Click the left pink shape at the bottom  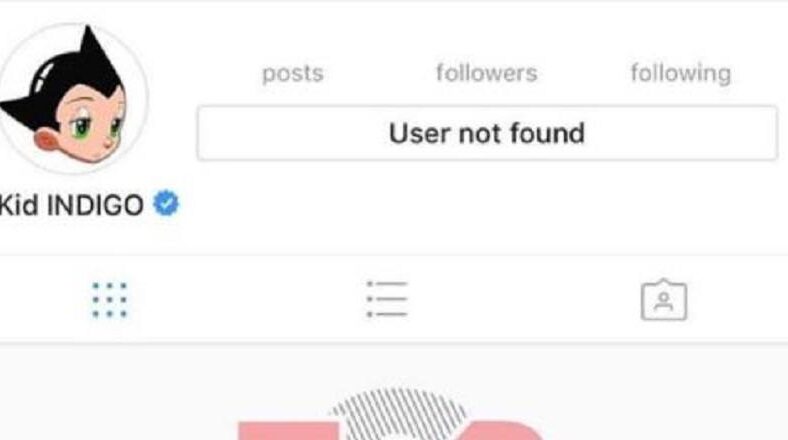(288, 431)
